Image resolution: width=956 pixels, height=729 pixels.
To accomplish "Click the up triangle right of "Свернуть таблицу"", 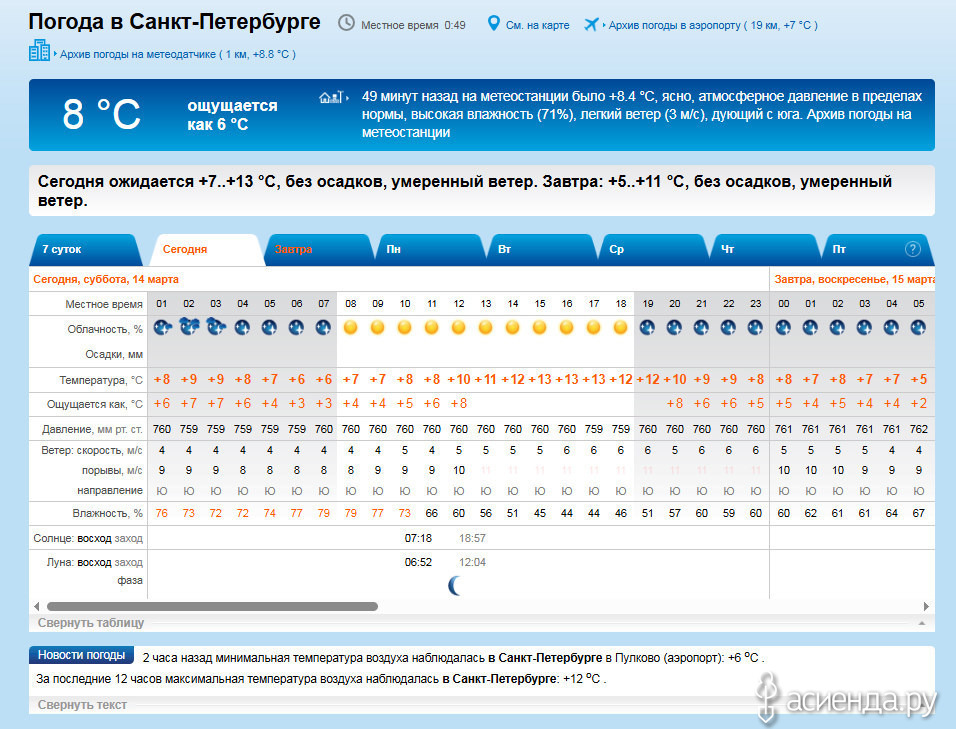I will point(921,623).
